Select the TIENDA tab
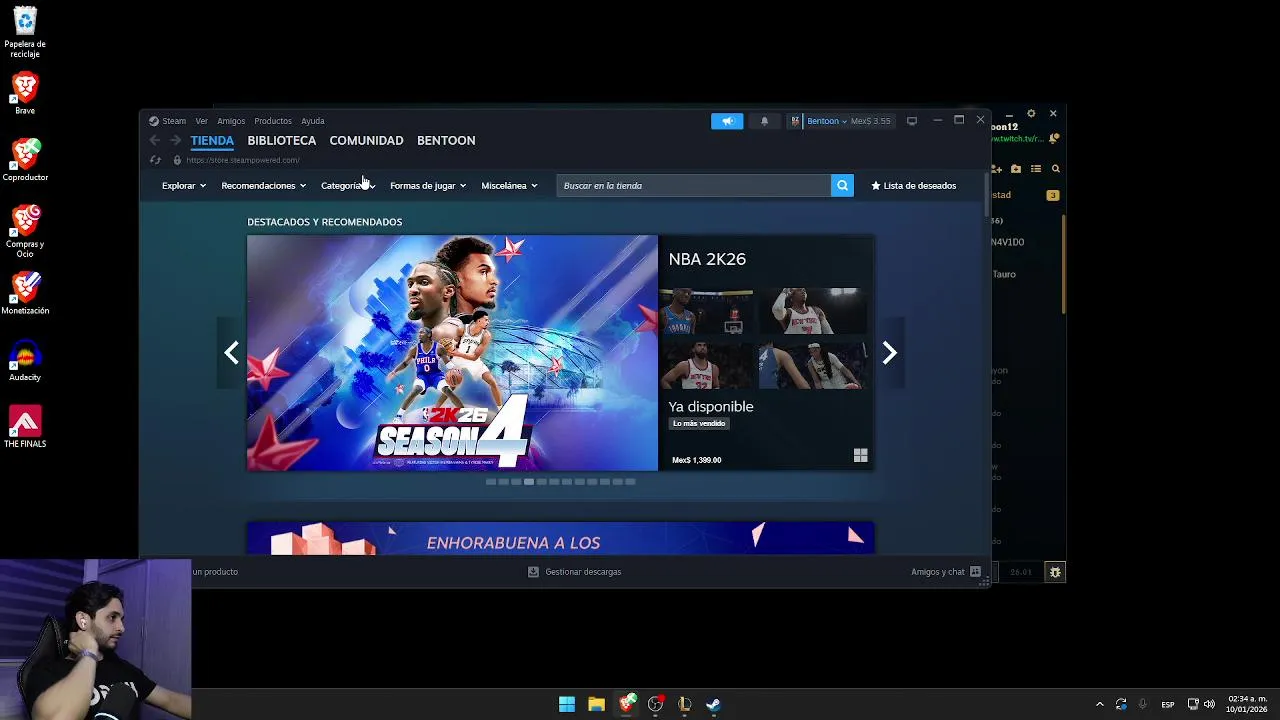 pyautogui.click(x=212, y=141)
